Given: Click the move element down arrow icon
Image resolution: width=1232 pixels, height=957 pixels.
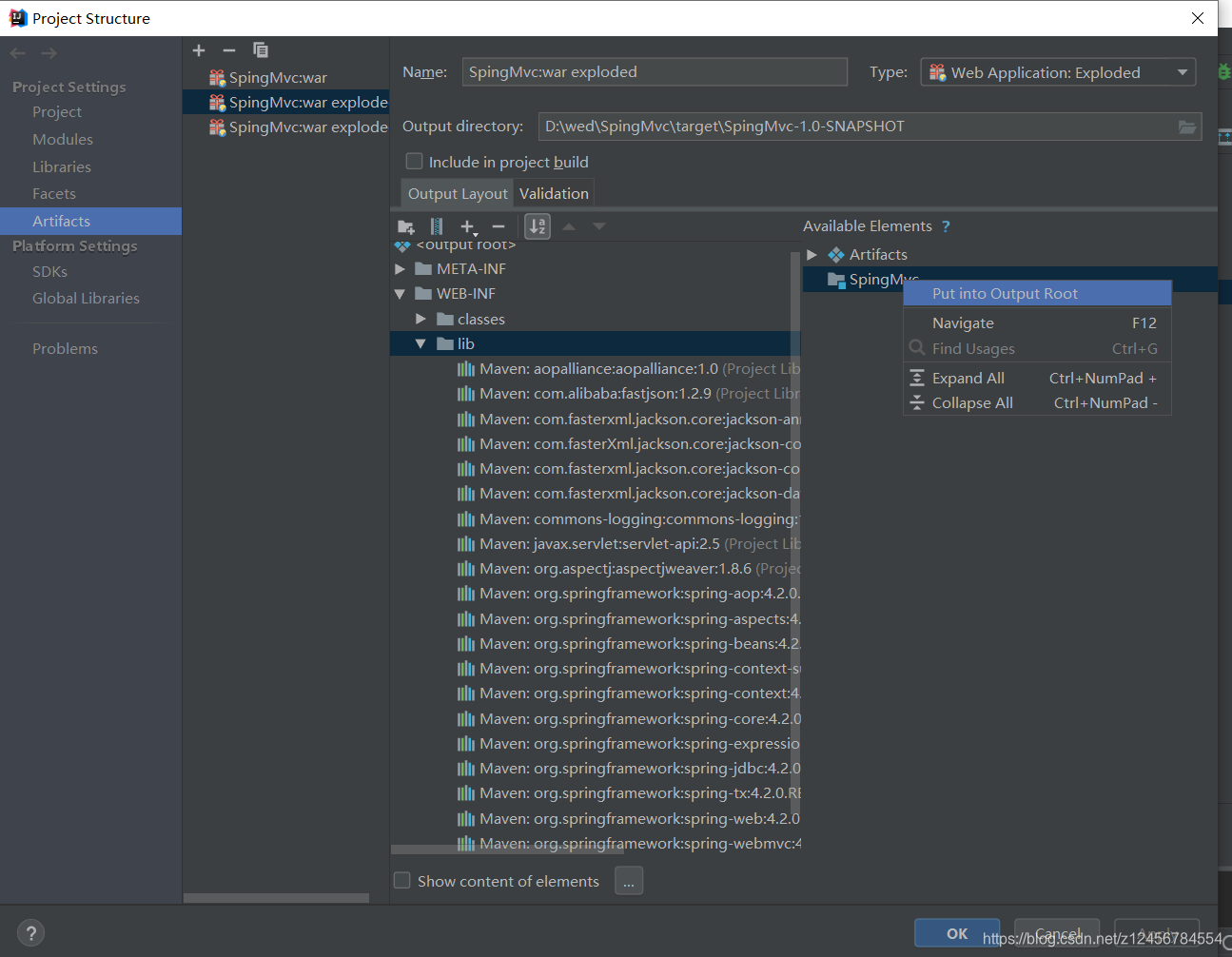Looking at the screenshot, I should [x=598, y=226].
